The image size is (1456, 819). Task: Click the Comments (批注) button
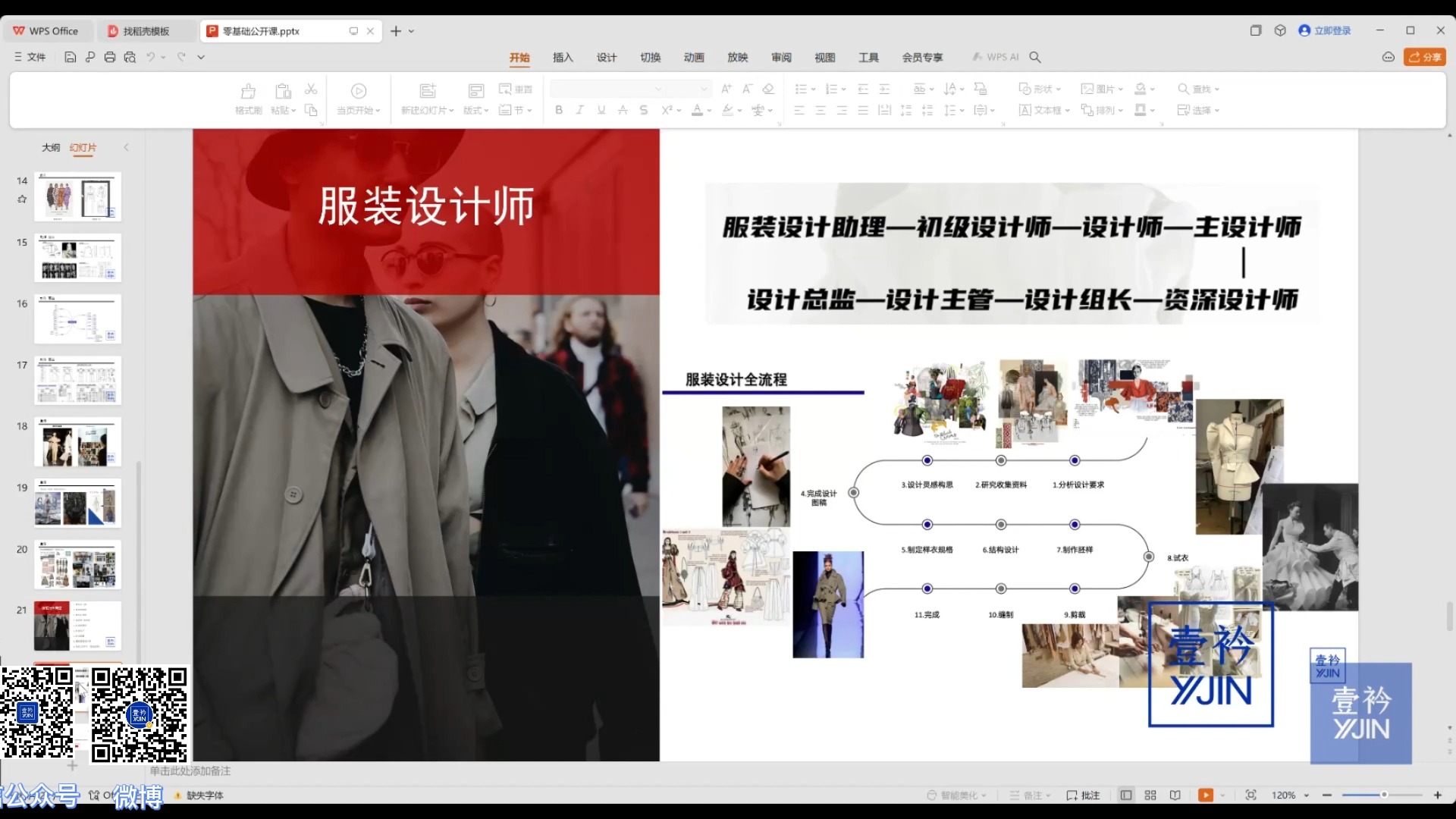click(1083, 795)
